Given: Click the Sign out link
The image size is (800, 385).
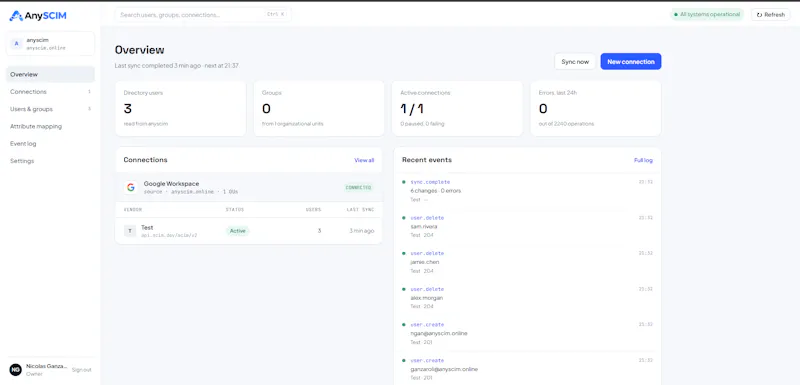Looking at the screenshot, I should pos(82,370).
